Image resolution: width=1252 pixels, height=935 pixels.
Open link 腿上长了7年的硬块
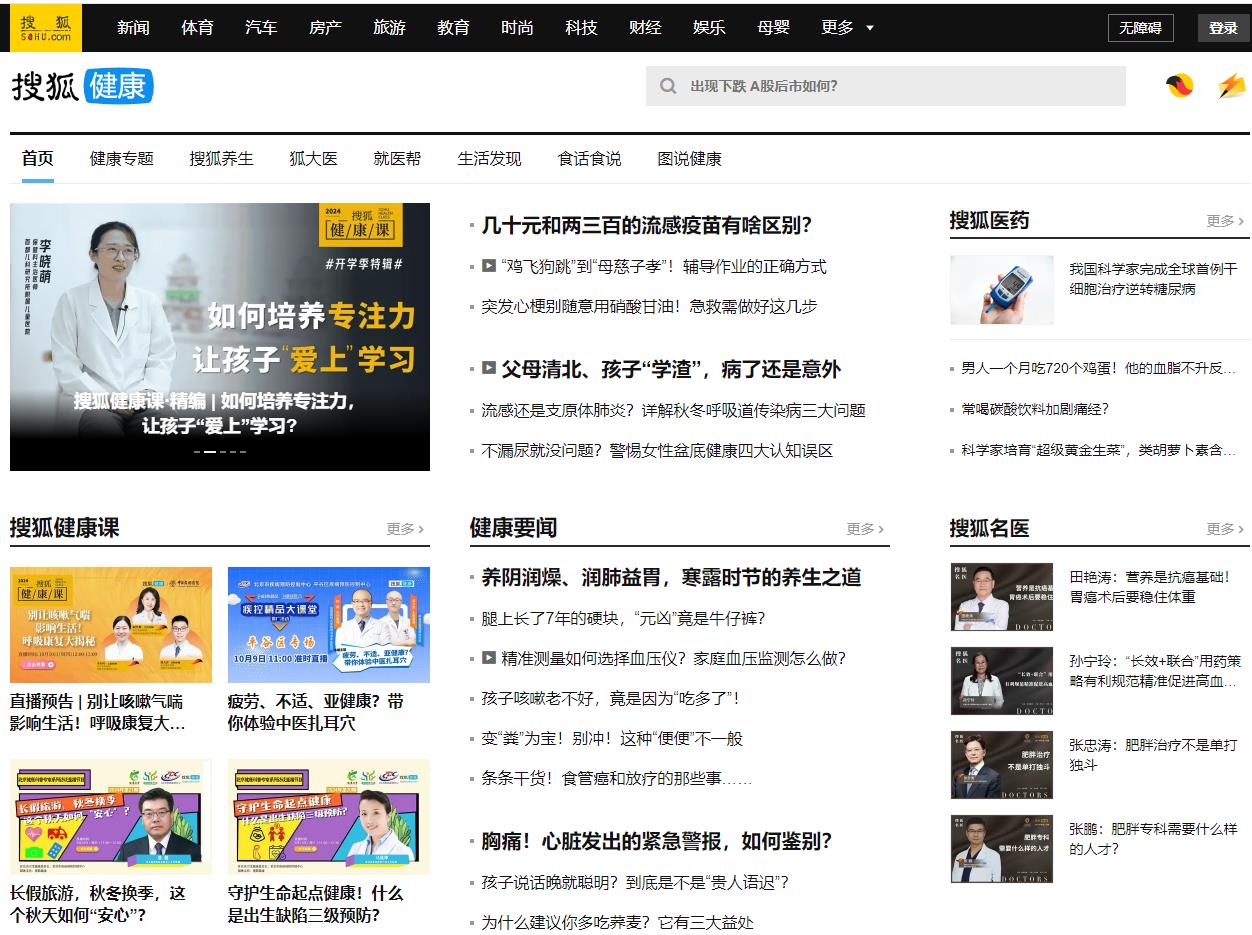coord(623,619)
